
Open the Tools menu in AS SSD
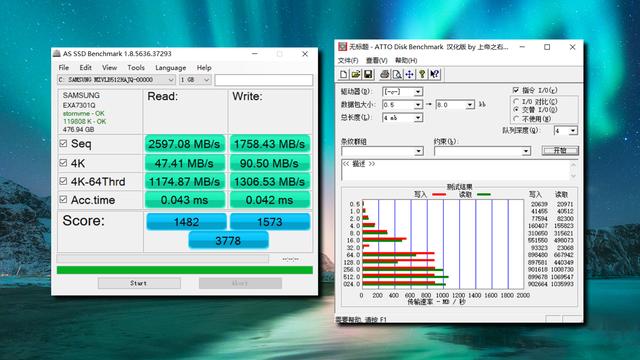(x=136, y=68)
